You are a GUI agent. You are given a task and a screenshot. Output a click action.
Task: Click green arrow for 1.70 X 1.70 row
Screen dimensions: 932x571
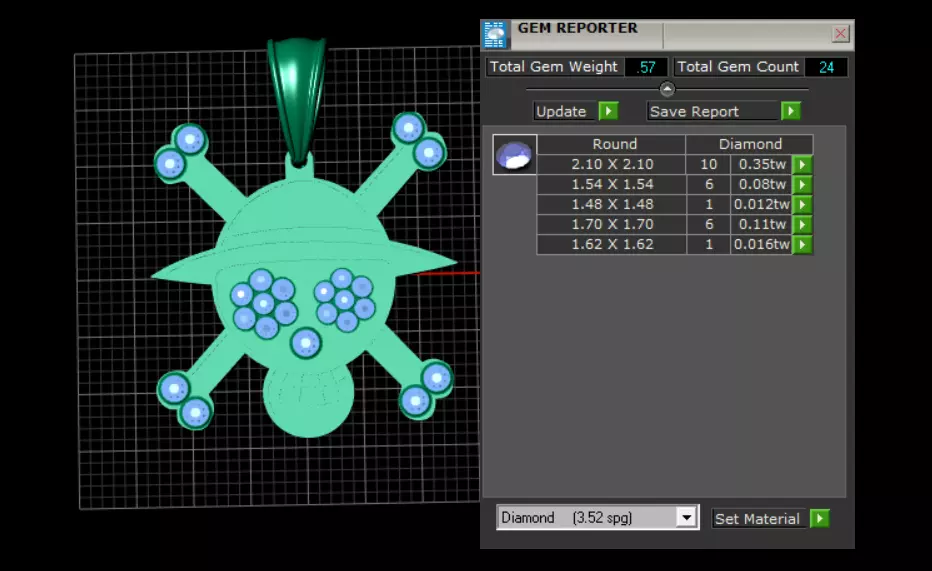[x=802, y=225]
